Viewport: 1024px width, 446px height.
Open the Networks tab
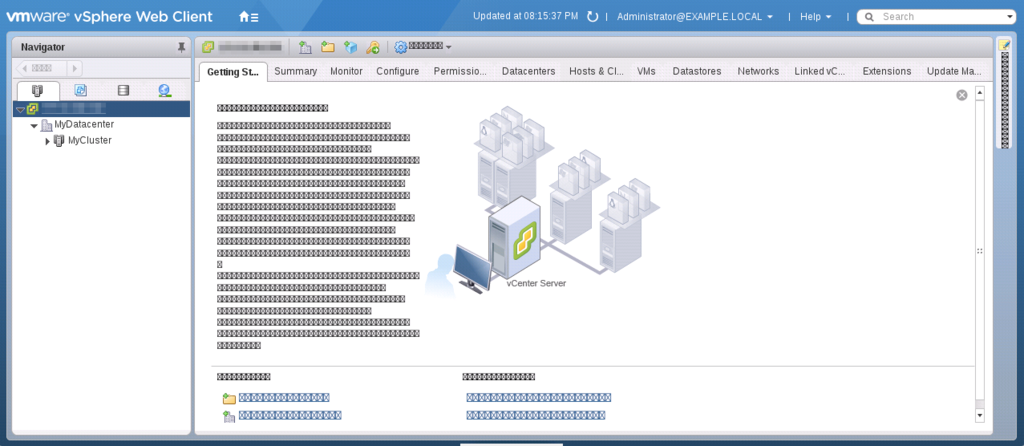point(758,71)
